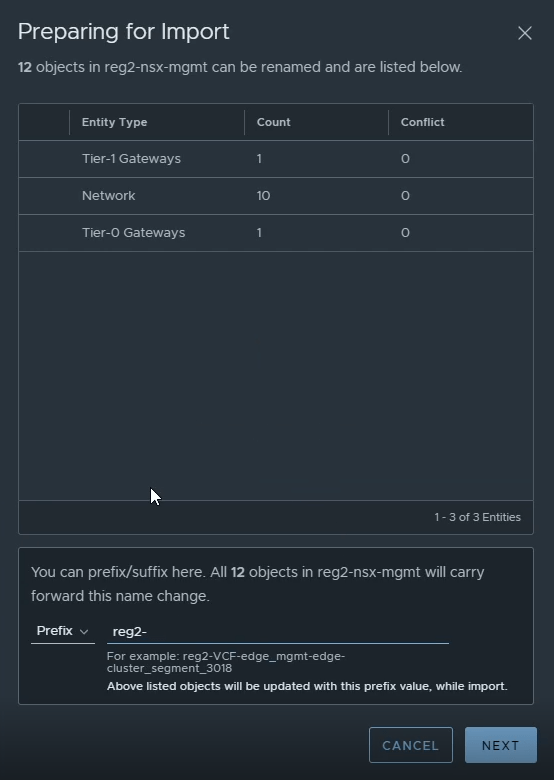Select the Tier-1 Gateways row
The height and width of the screenshot is (780, 554).
click(x=276, y=159)
